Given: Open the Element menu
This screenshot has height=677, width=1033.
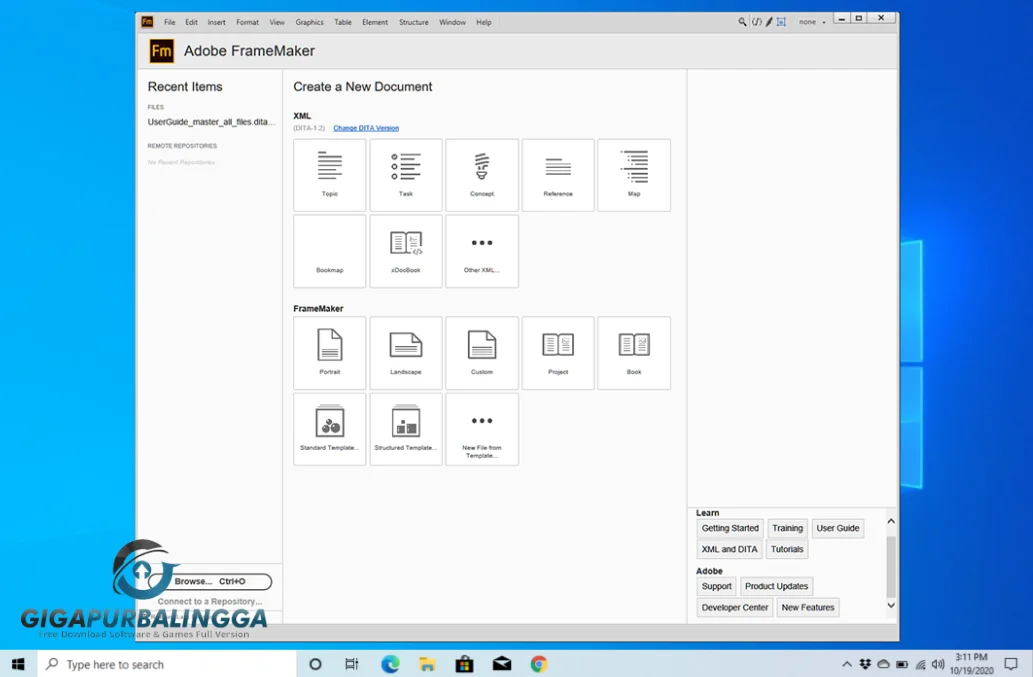Looking at the screenshot, I should click(375, 22).
